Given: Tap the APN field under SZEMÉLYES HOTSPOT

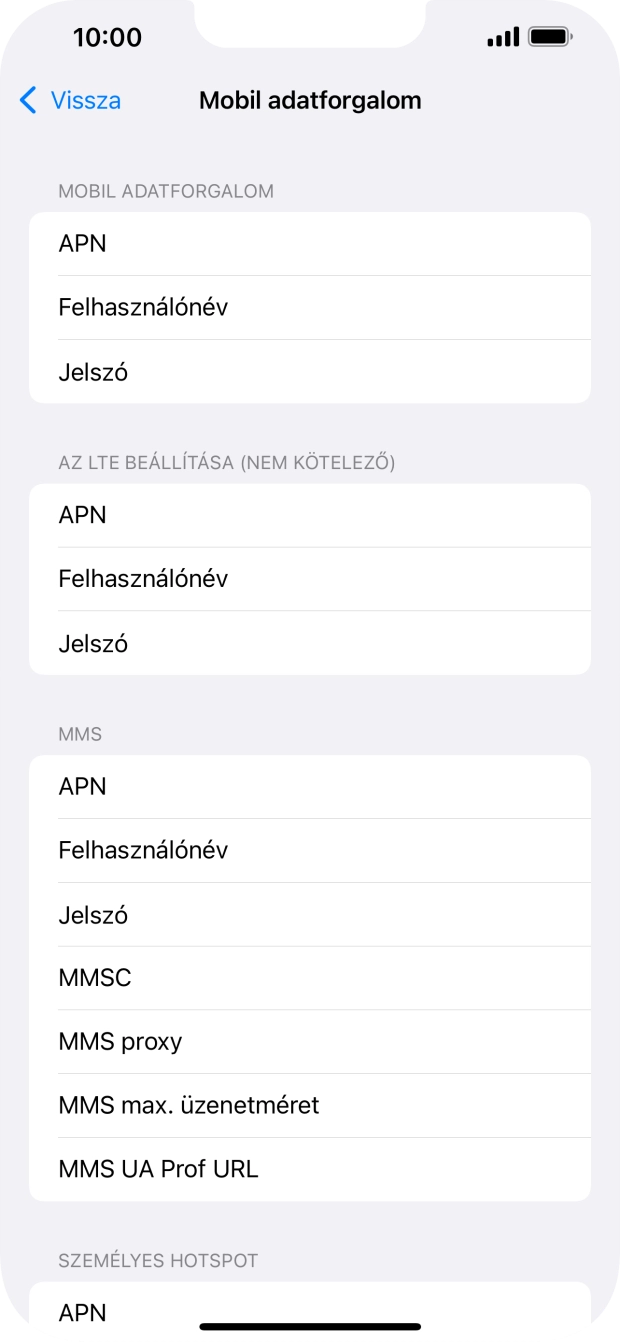Looking at the screenshot, I should tap(310, 1311).
